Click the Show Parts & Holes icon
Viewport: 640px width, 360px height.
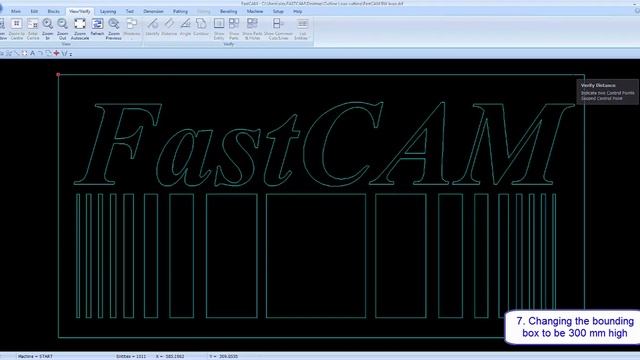point(252,24)
